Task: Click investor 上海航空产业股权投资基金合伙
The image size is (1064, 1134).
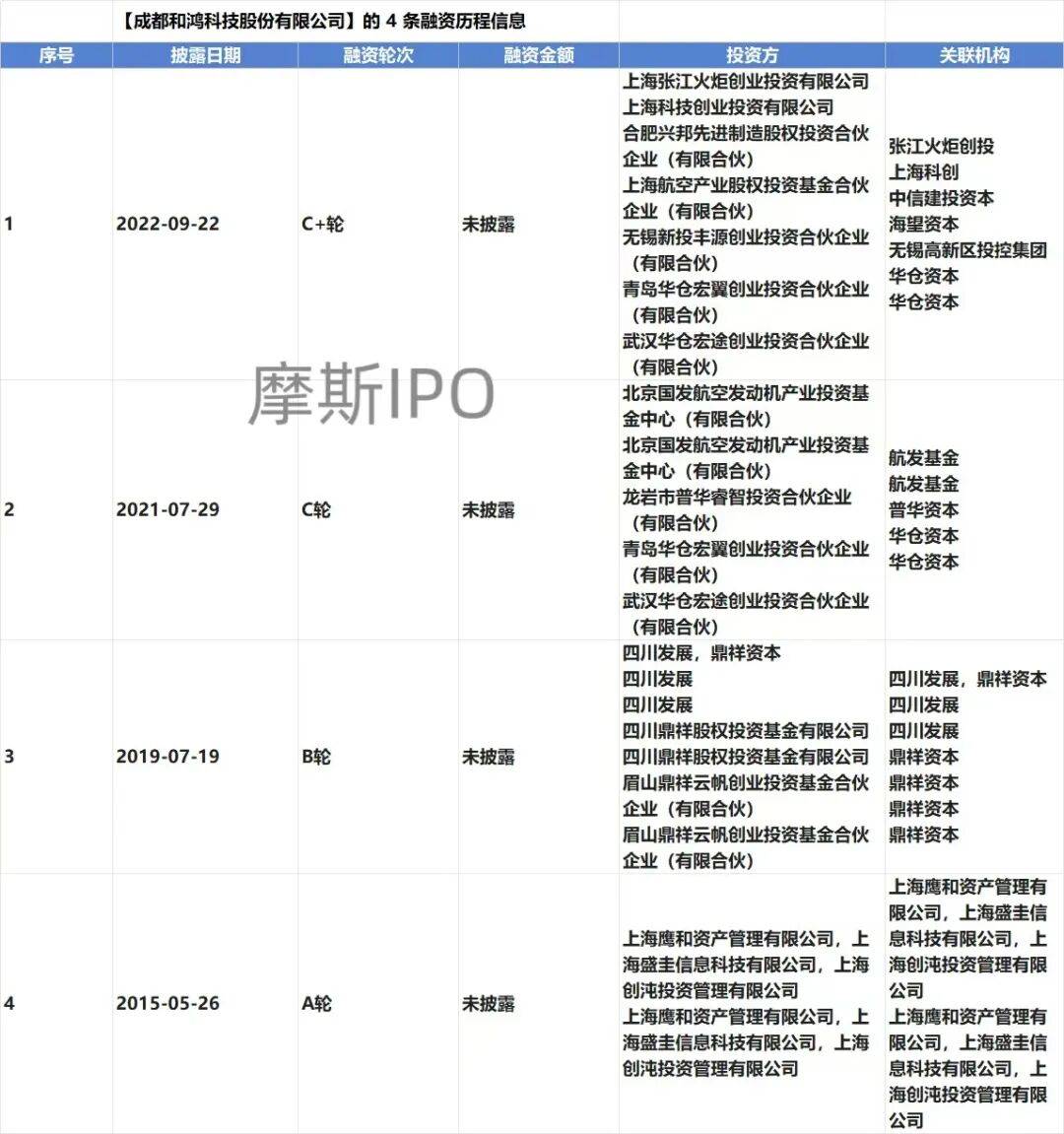Action: point(746,185)
